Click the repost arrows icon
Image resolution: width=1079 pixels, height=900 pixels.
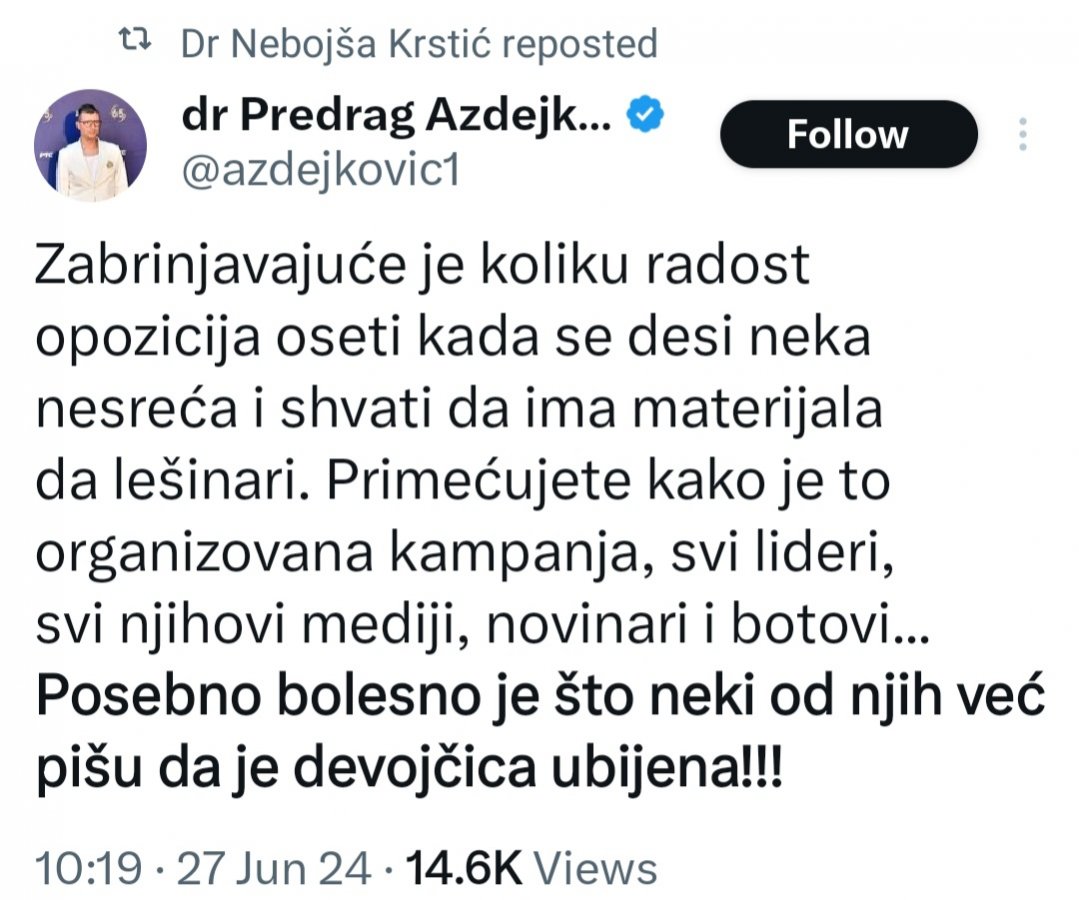point(134,42)
